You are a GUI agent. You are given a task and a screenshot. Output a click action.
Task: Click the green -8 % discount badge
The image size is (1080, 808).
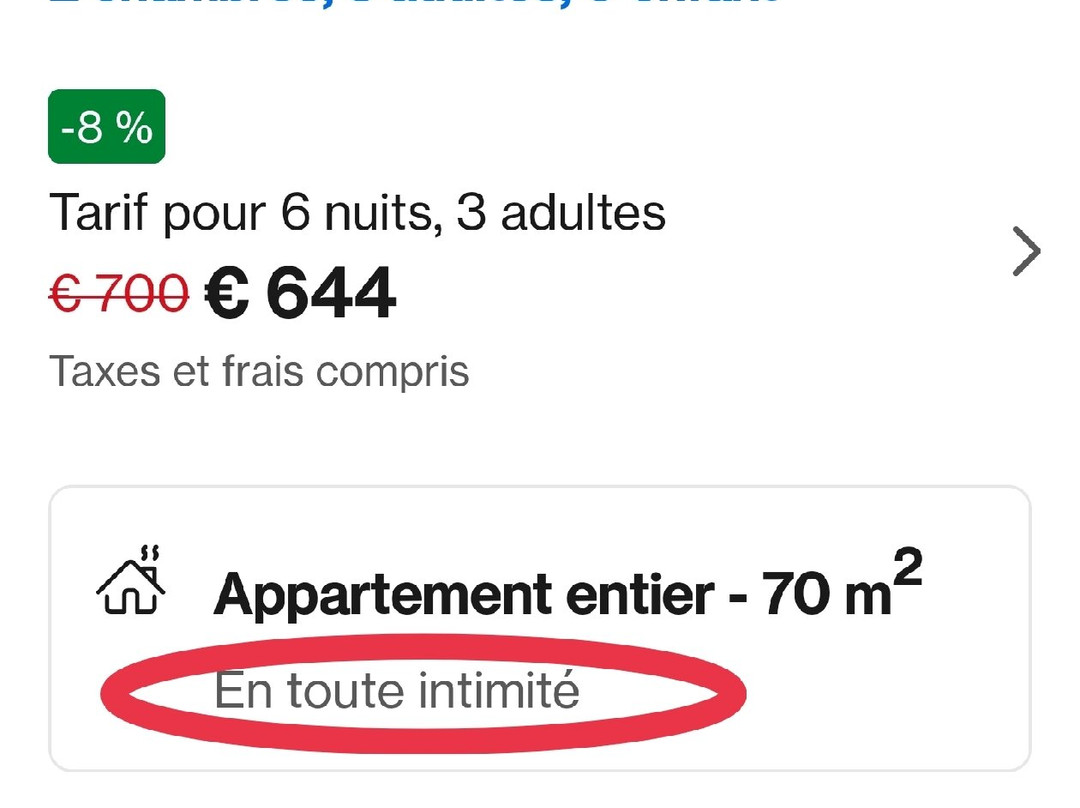click(106, 127)
